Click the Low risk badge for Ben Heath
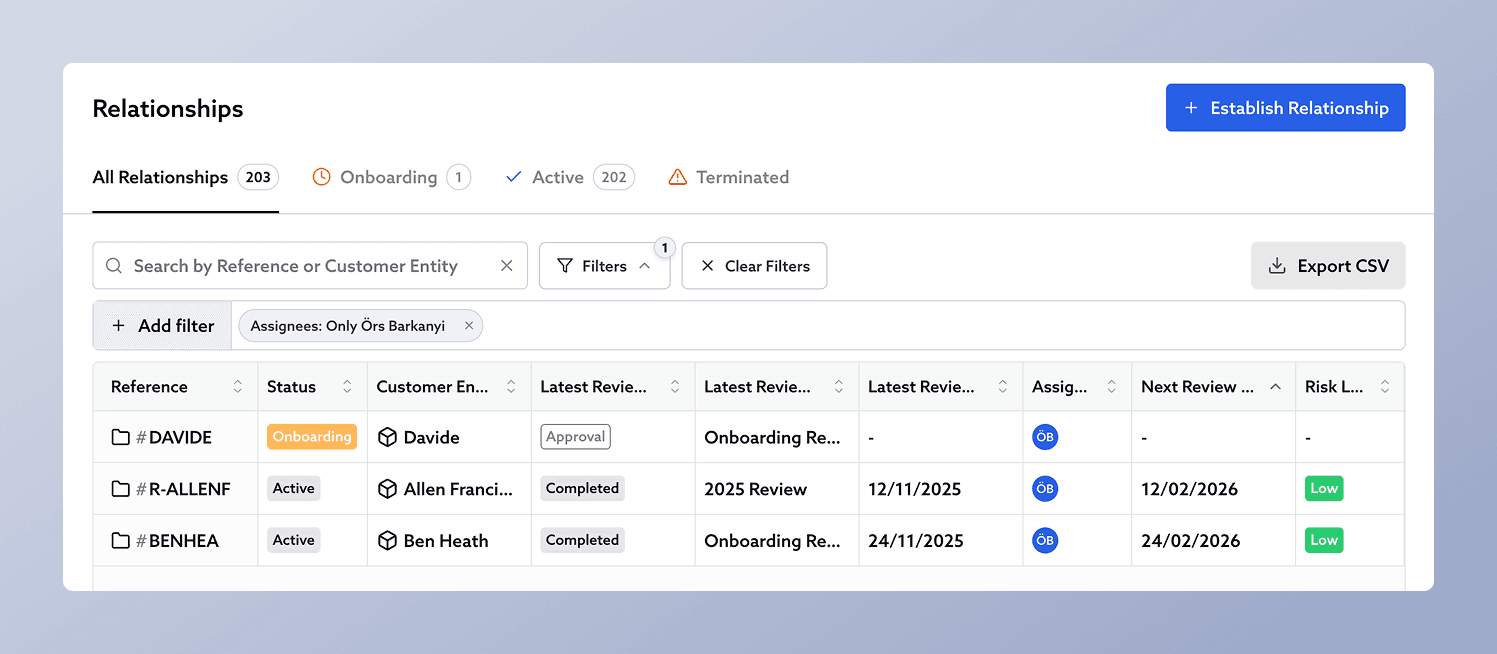Viewport: 1497px width, 654px height. point(1323,540)
